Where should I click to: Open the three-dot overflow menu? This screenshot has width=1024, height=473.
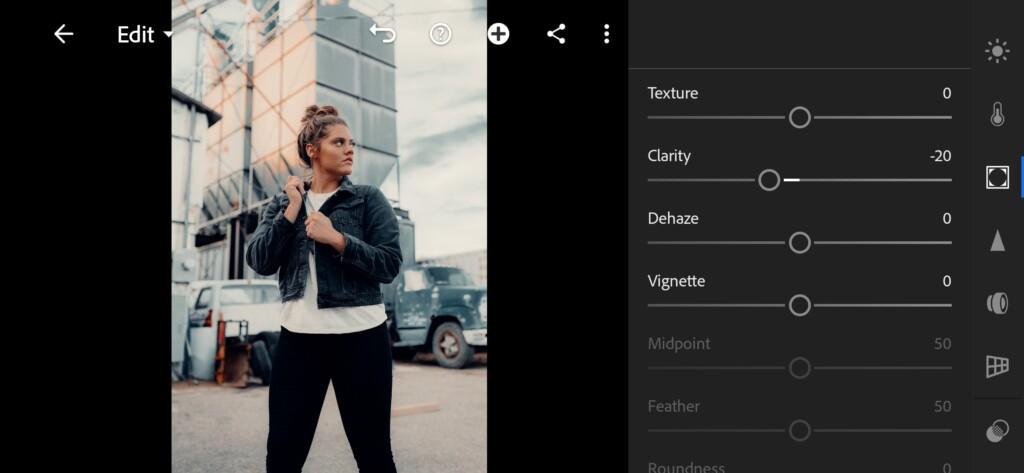(x=607, y=34)
